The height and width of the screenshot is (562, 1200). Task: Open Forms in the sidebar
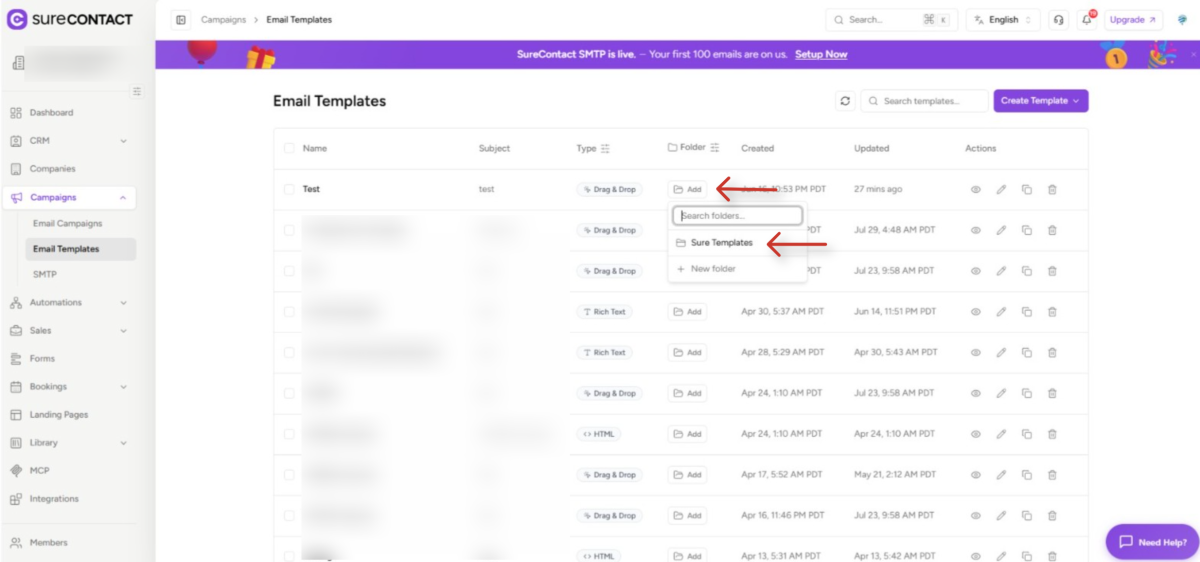click(x=70, y=358)
